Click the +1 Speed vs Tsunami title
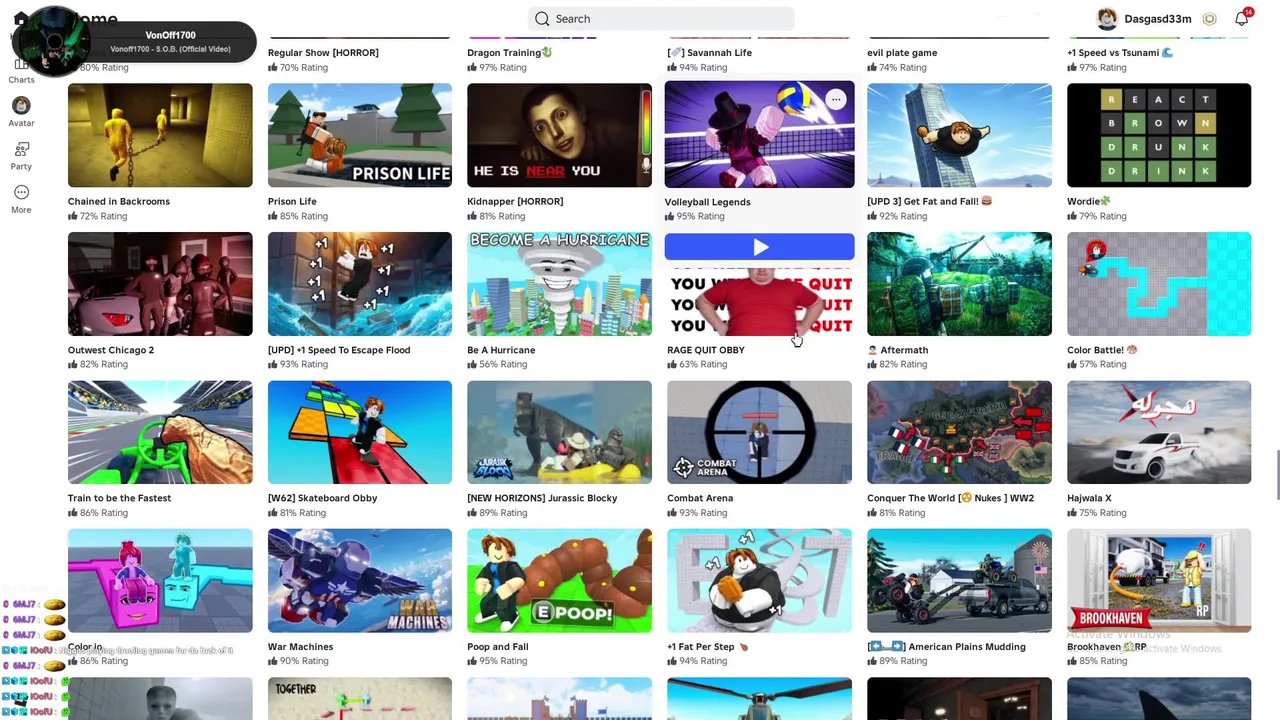The image size is (1280, 720). [x=1119, y=53]
